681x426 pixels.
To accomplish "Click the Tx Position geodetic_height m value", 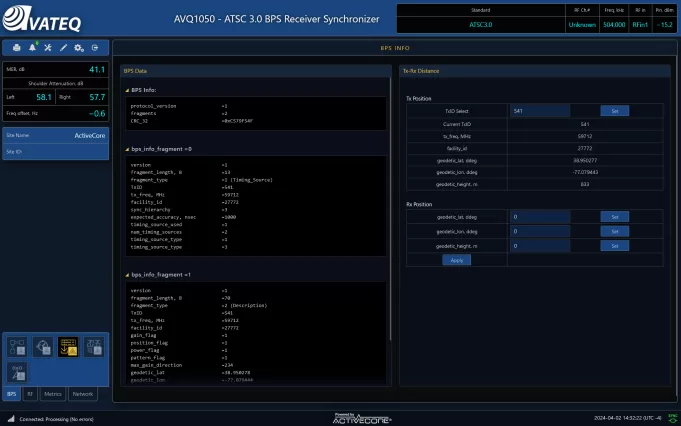I will point(585,185).
